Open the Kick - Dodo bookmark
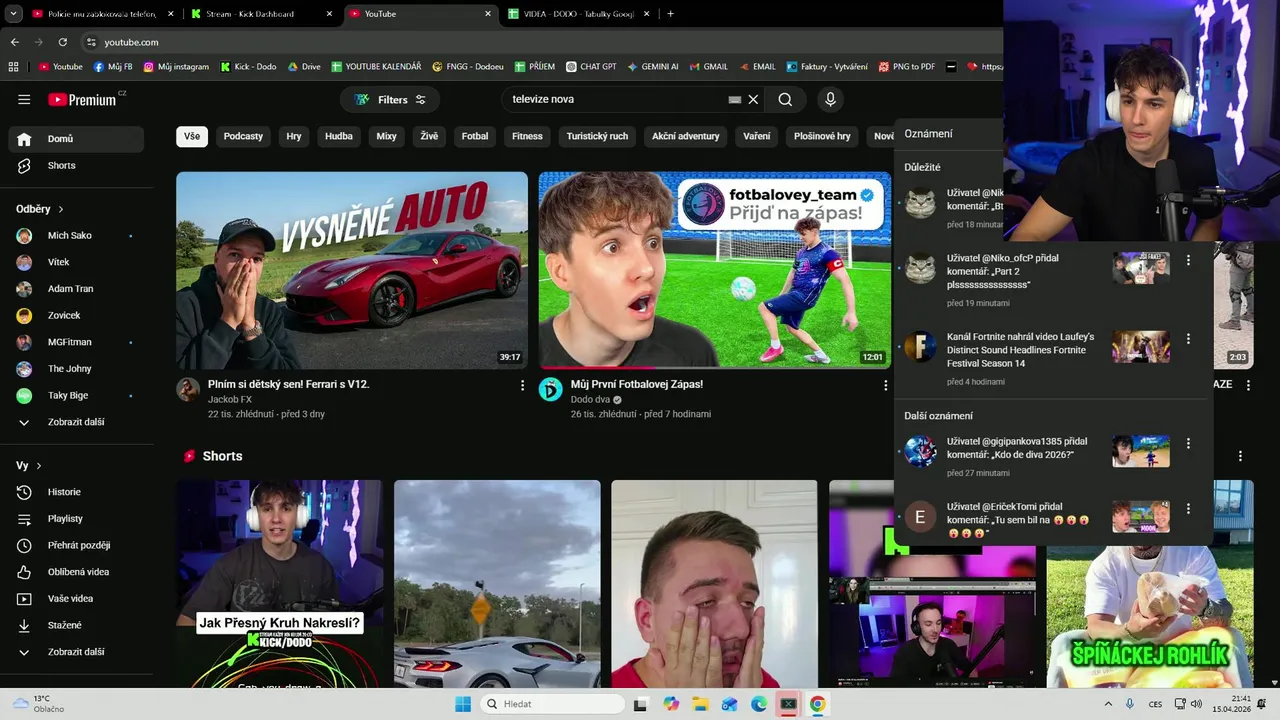The height and width of the screenshot is (720, 1280). coord(248,67)
